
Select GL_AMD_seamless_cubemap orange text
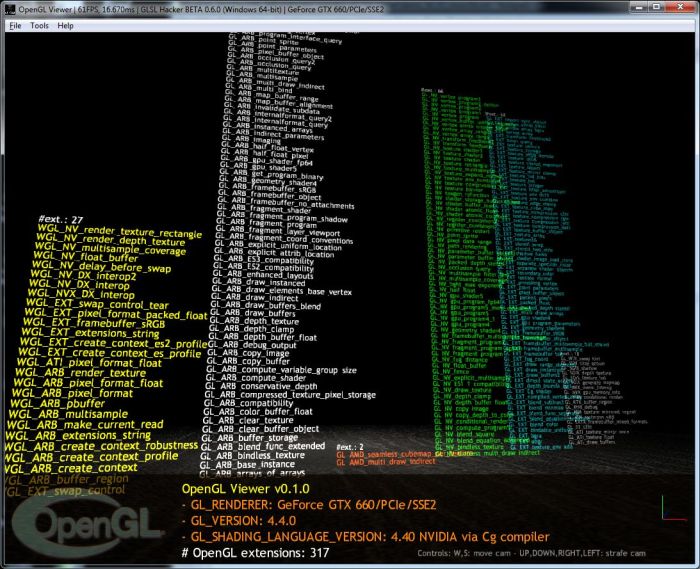pos(385,454)
